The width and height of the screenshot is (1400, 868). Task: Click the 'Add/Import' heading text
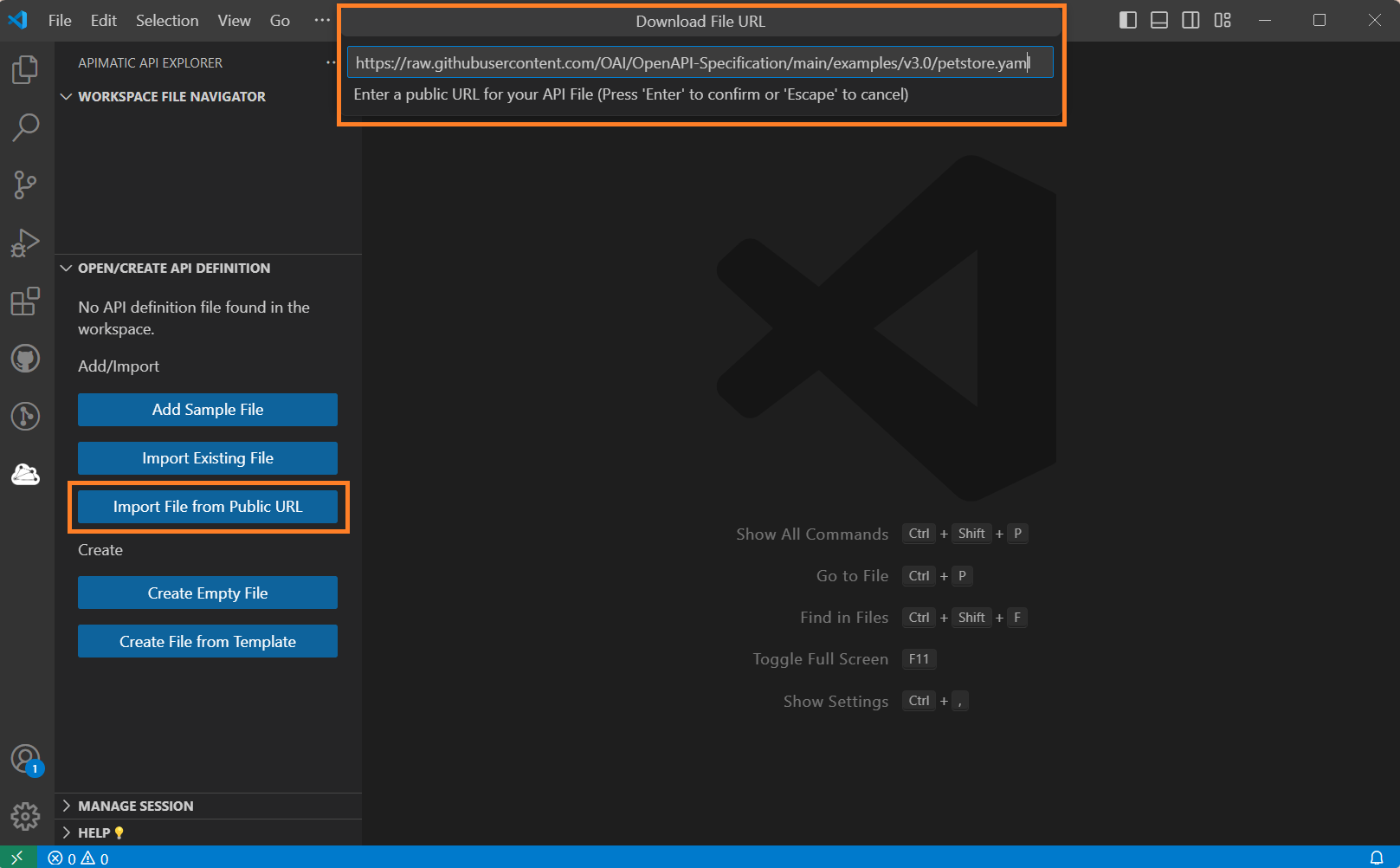pyautogui.click(x=119, y=366)
